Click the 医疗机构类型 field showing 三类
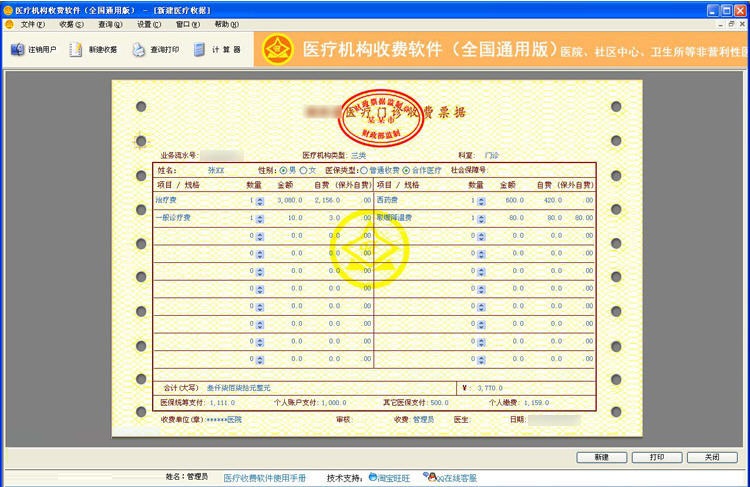Viewport: 750px width, 487px height. tap(358, 155)
